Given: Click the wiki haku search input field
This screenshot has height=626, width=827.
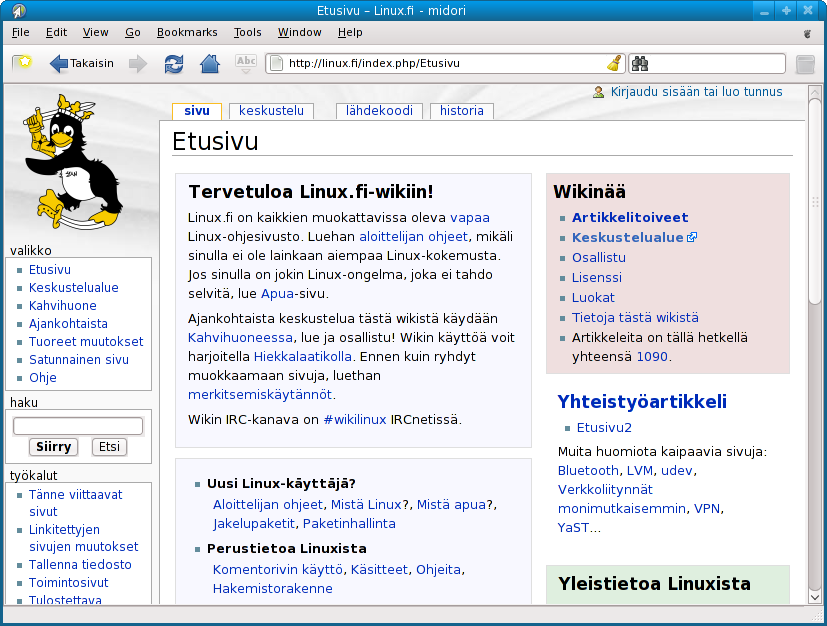Looking at the screenshot, I should coord(78,426).
